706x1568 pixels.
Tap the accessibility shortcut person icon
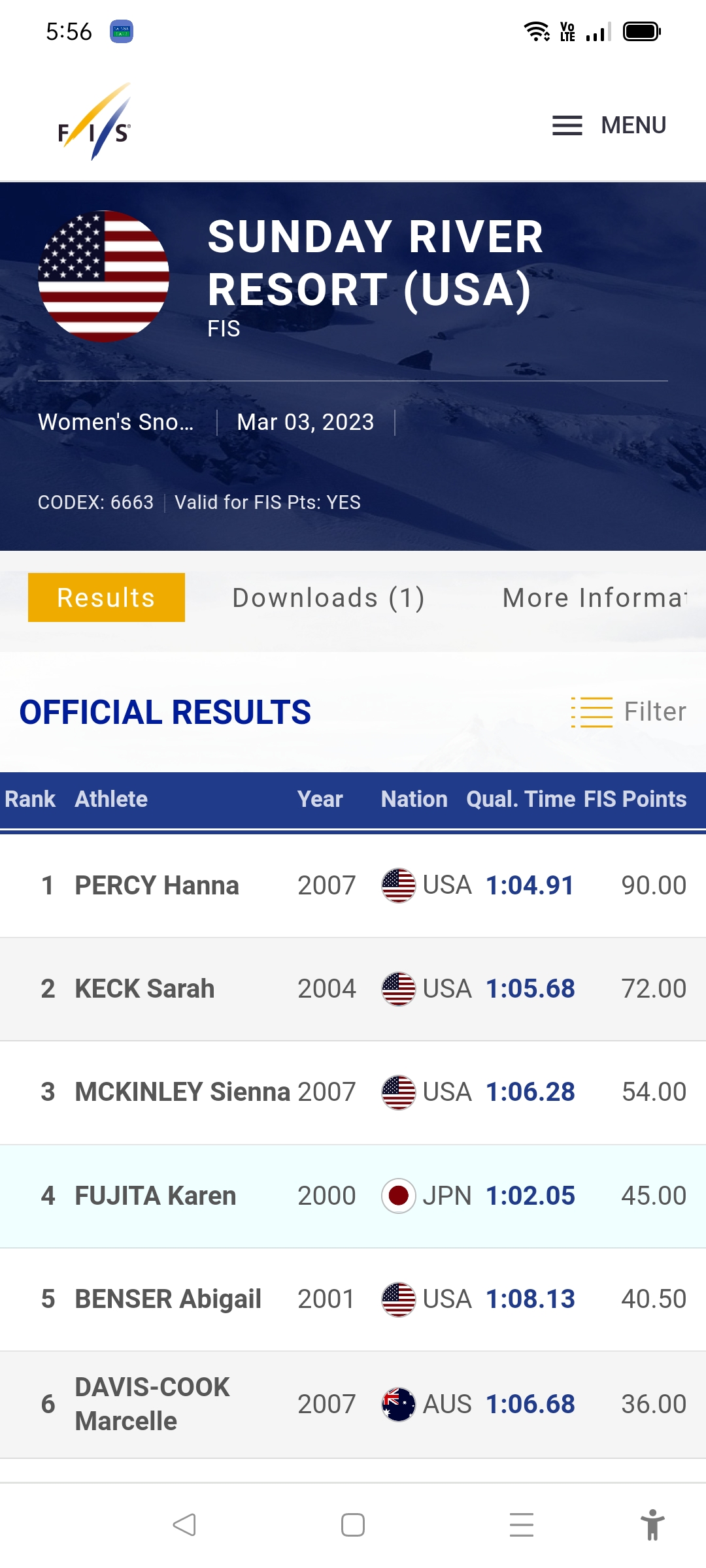pos(652,1525)
